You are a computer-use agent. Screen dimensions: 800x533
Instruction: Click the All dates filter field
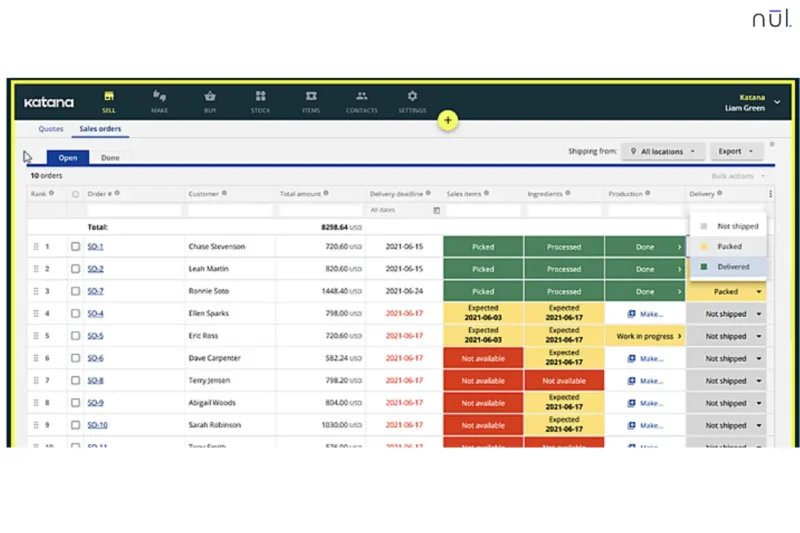click(x=404, y=210)
